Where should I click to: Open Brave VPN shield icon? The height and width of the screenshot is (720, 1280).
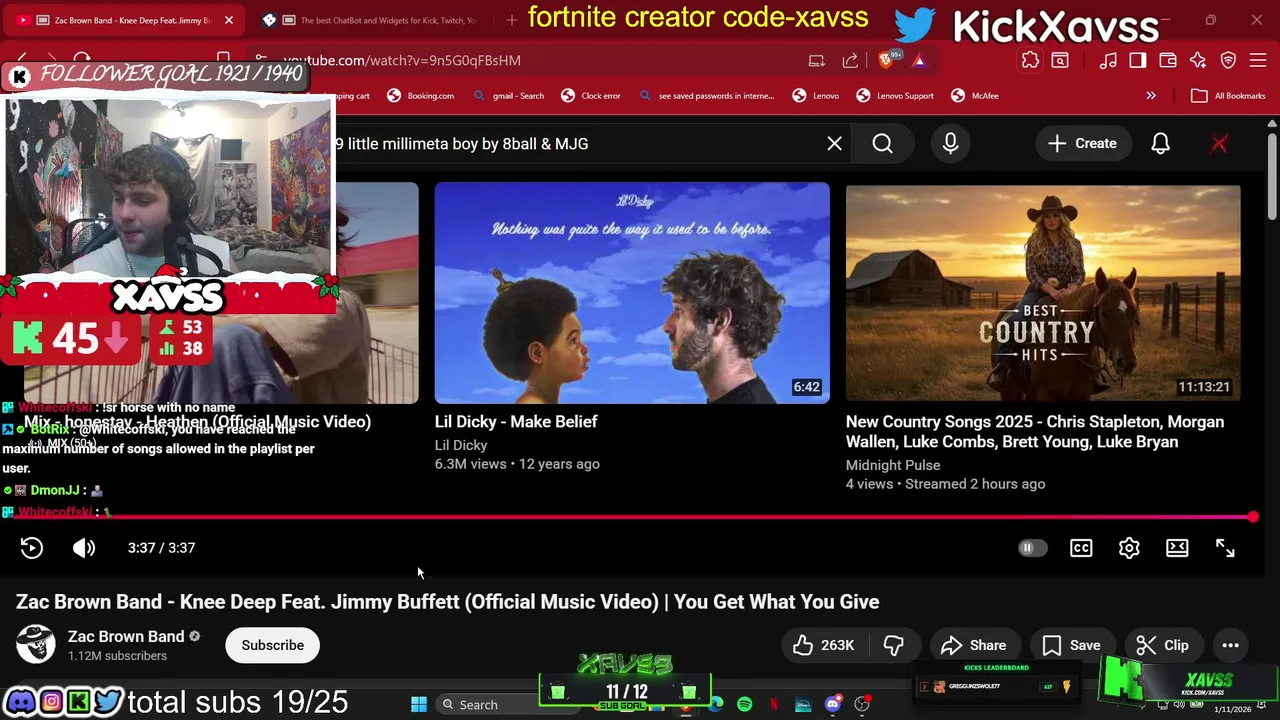coord(1228,61)
